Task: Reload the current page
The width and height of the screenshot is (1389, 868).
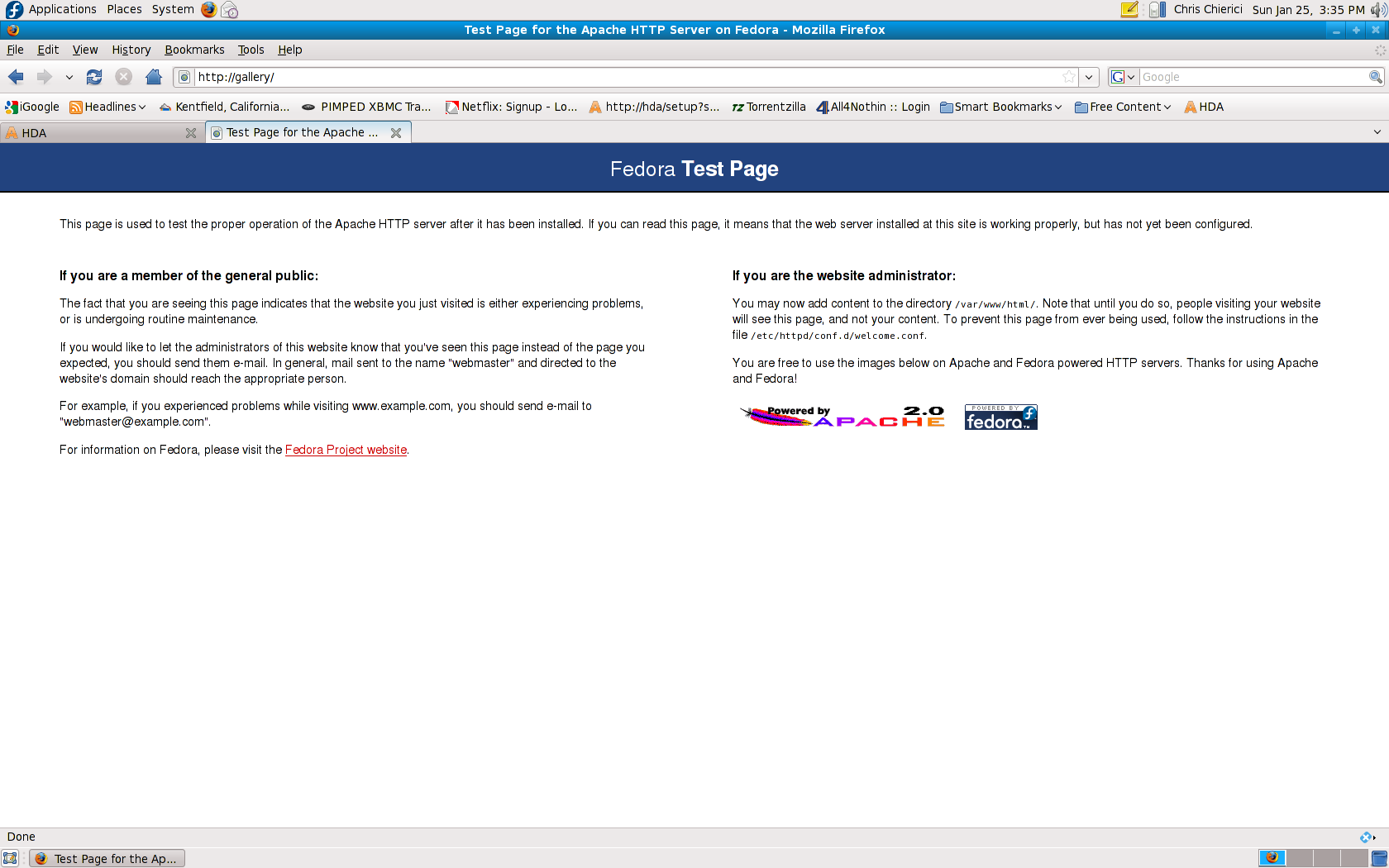Action: point(94,77)
